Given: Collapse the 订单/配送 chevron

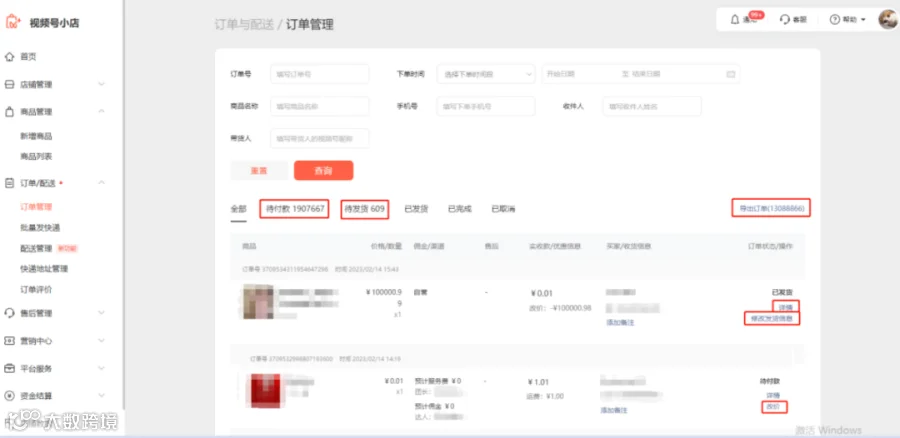Looking at the screenshot, I should (x=102, y=183).
